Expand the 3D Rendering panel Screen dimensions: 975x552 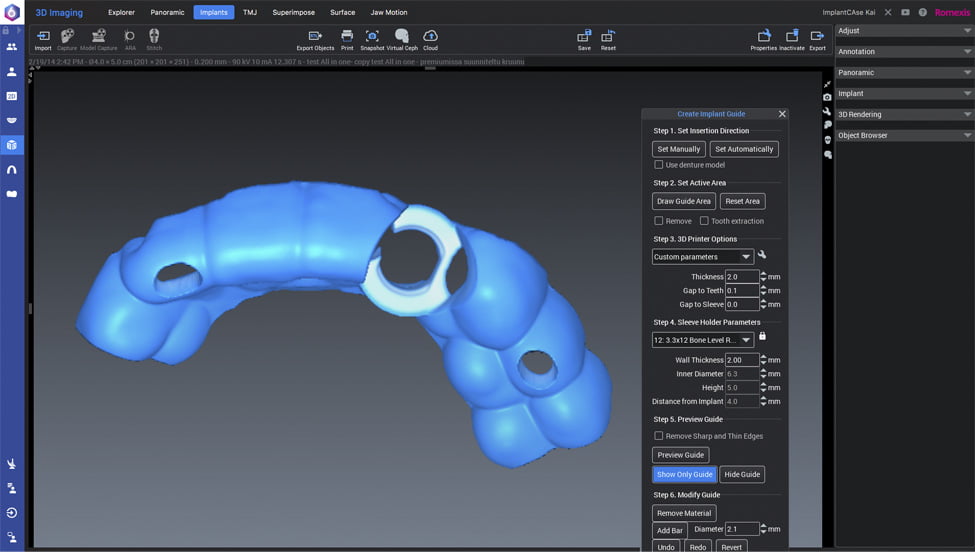[904, 114]
